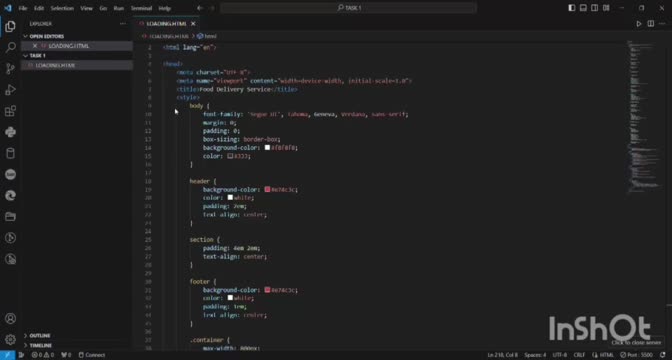Screen dimensions: 672x360
Task: Open the Run and Debug view
Action: [x=10, y=90]
